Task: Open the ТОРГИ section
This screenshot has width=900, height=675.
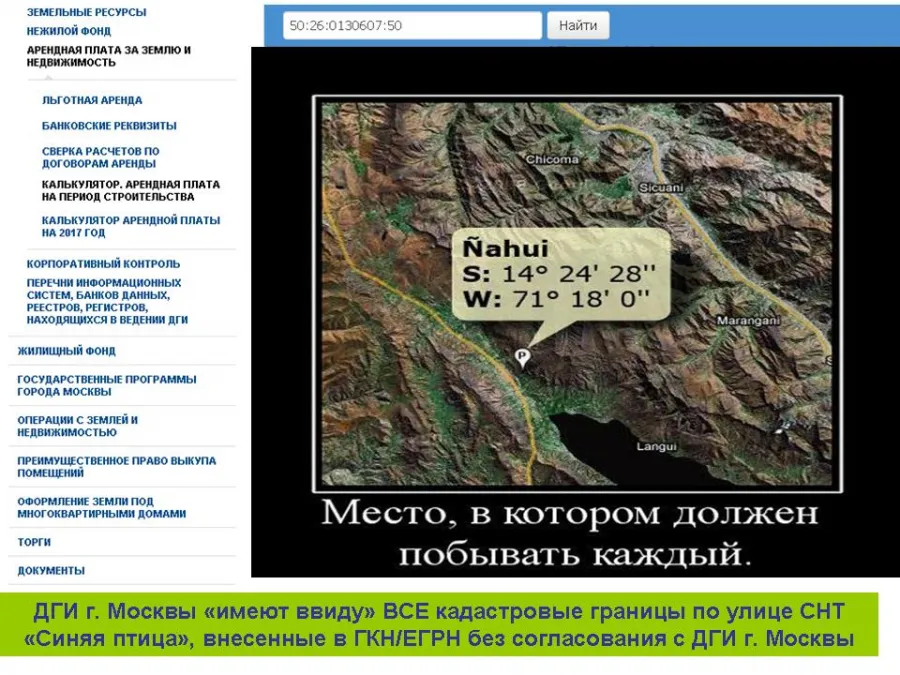Action: point(34,542)
